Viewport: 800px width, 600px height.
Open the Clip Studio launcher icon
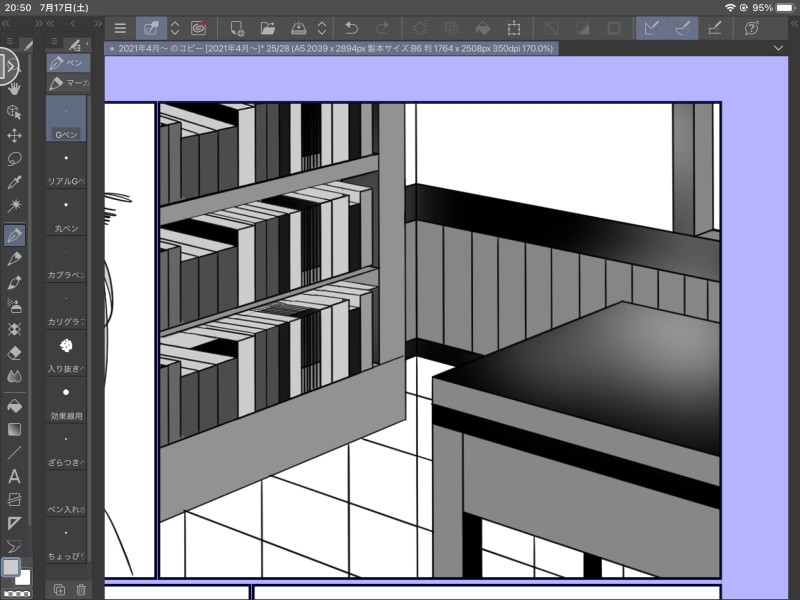coord(198,28)
